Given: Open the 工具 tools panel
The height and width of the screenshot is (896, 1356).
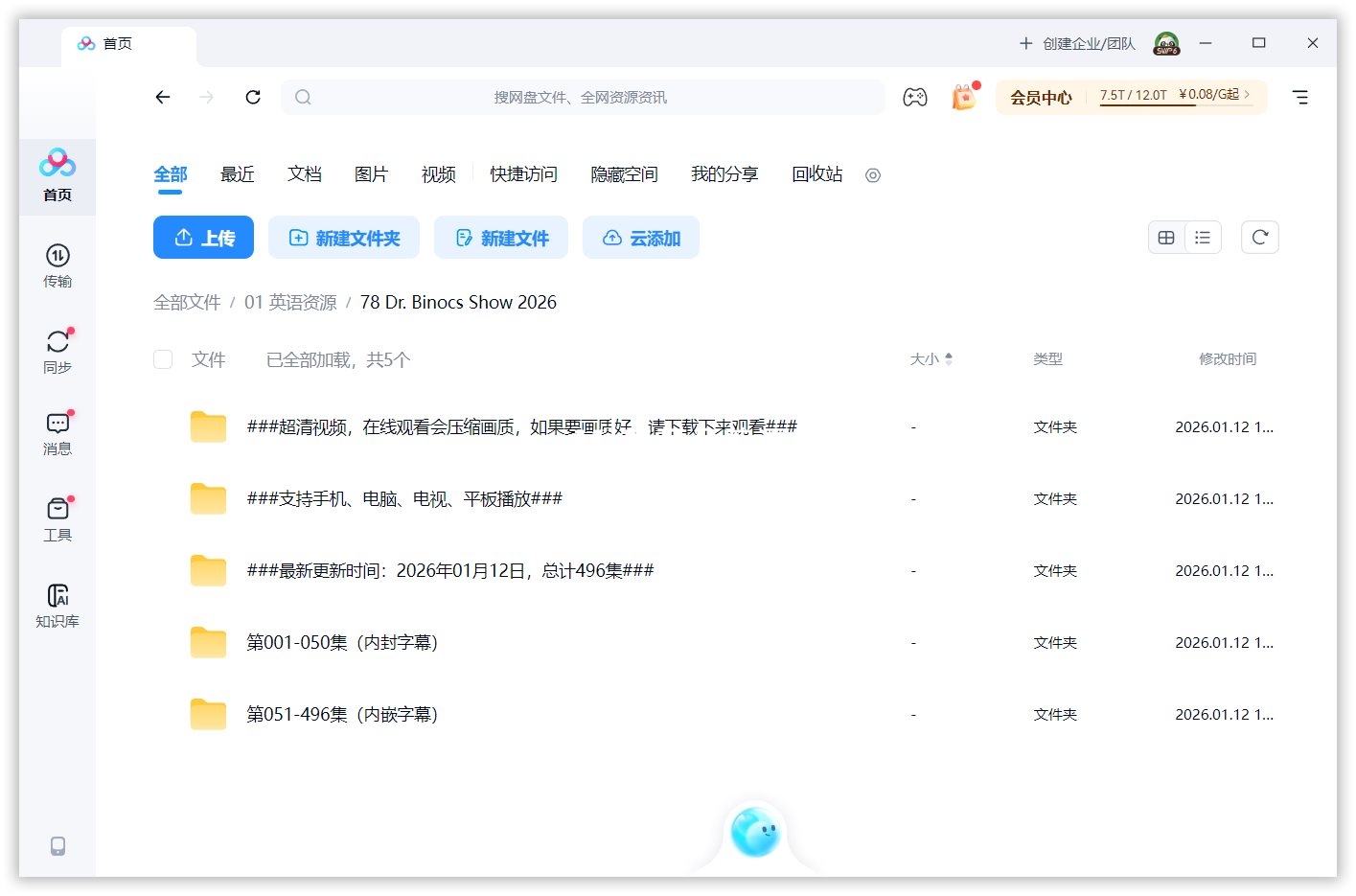Looking at the screenshot, I should [x=57, y=518].
